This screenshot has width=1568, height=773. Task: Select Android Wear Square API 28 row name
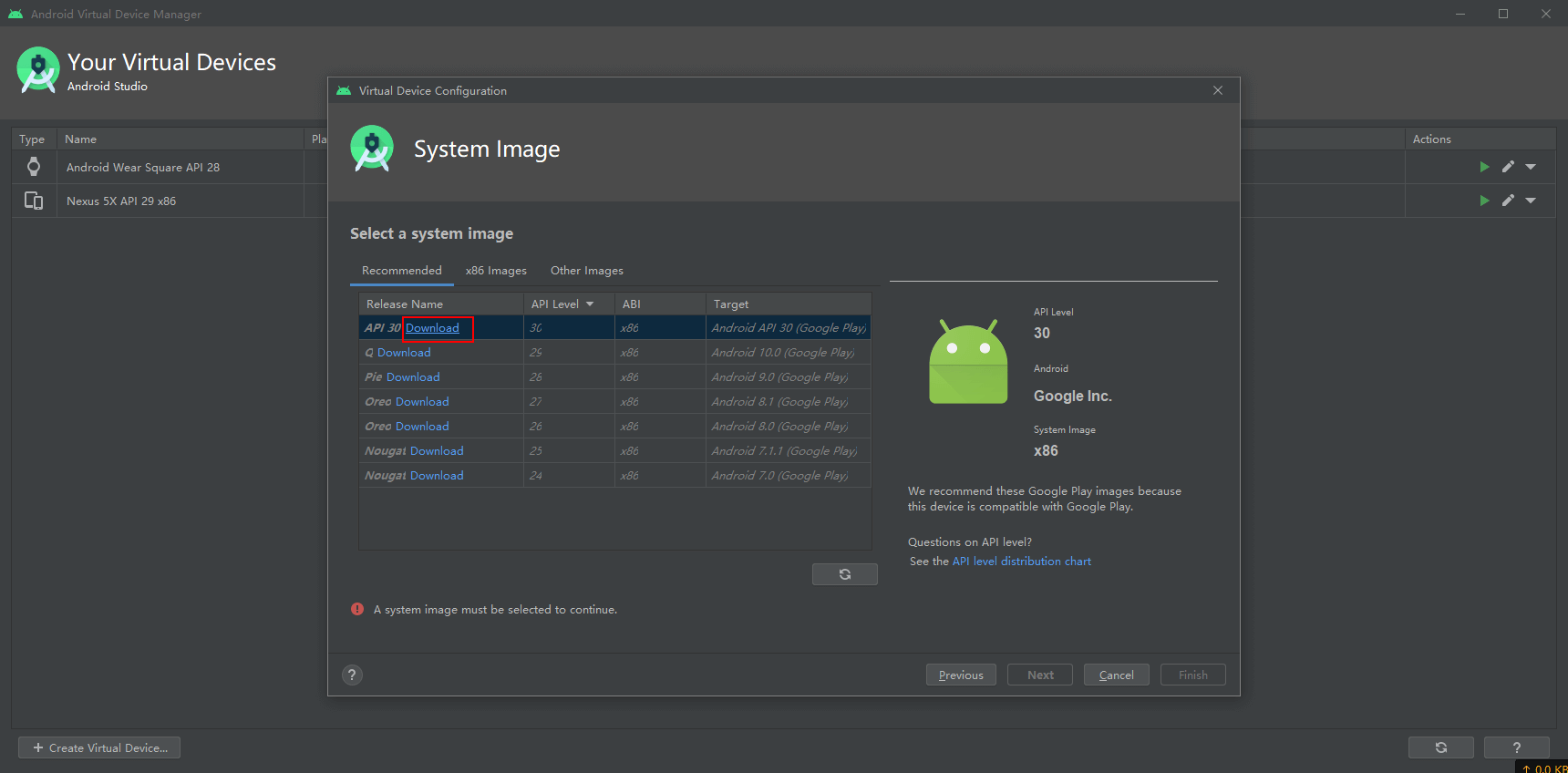coord(143,168)
